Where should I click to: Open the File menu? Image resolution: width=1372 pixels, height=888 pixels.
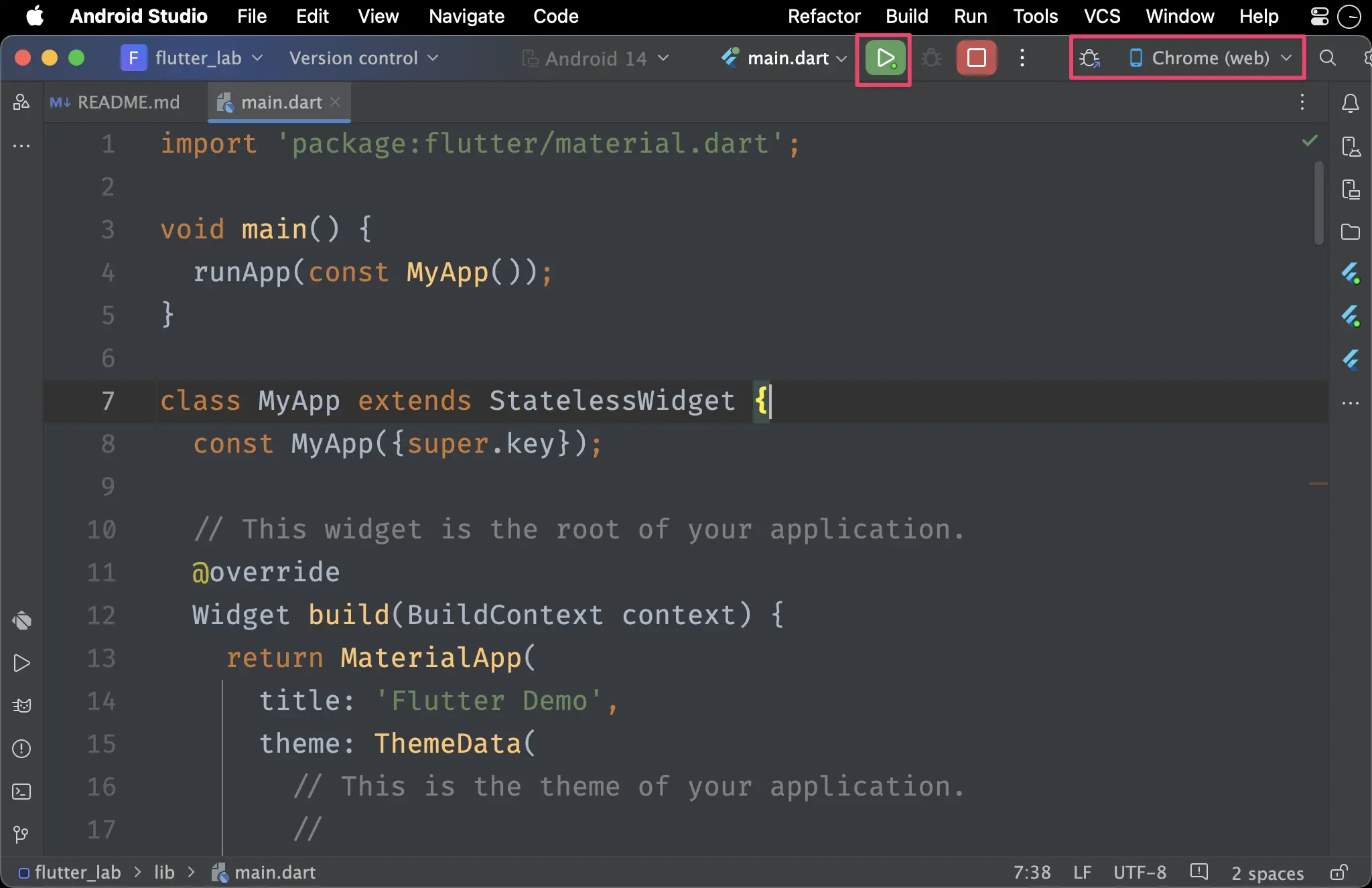252,16
